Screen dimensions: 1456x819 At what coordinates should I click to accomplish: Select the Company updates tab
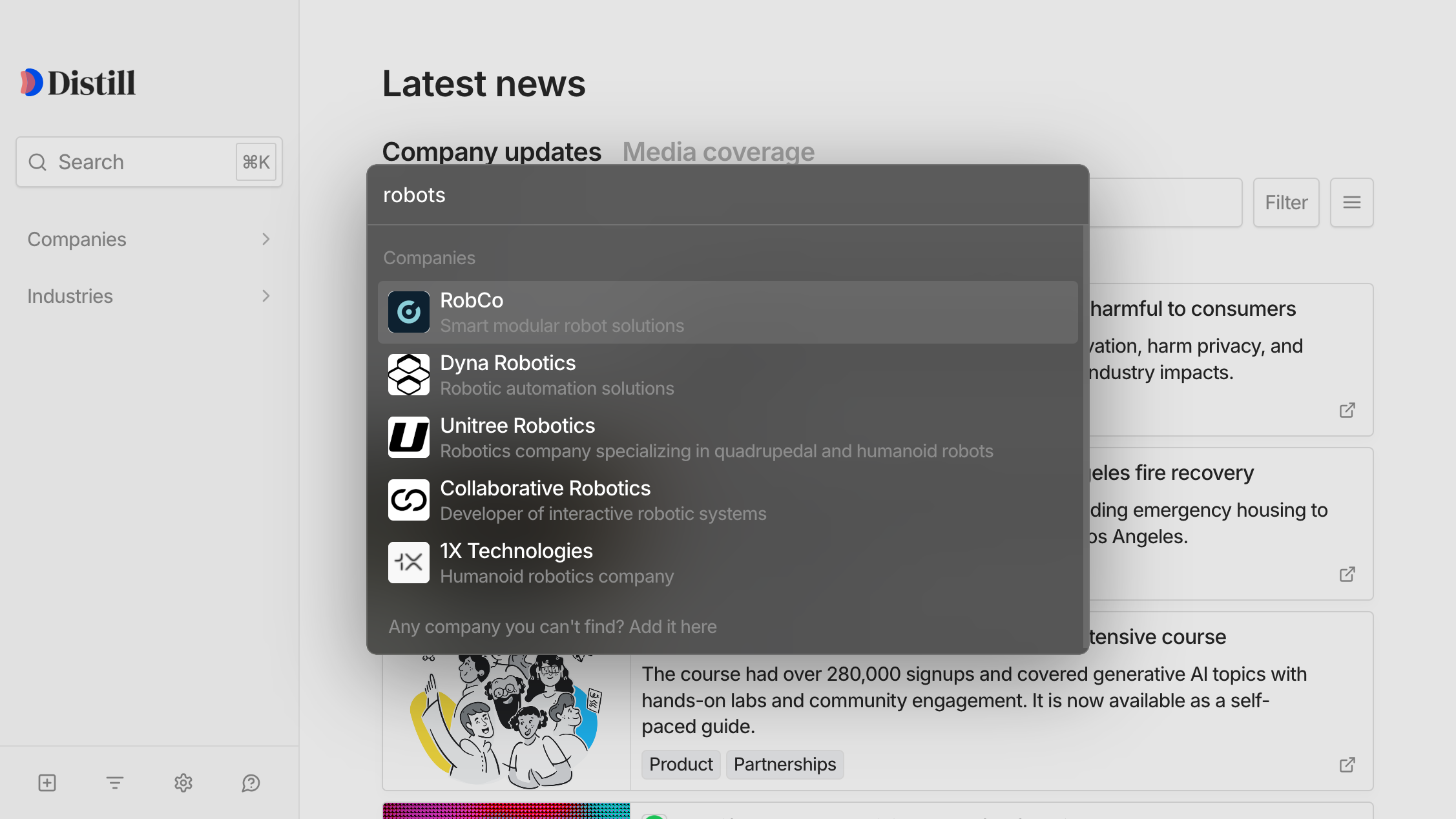(492, 151)
